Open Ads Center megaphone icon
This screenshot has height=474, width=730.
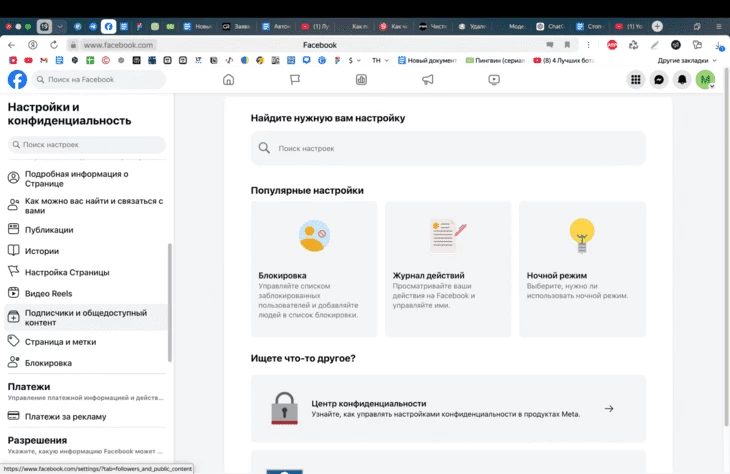click(427, 80)
